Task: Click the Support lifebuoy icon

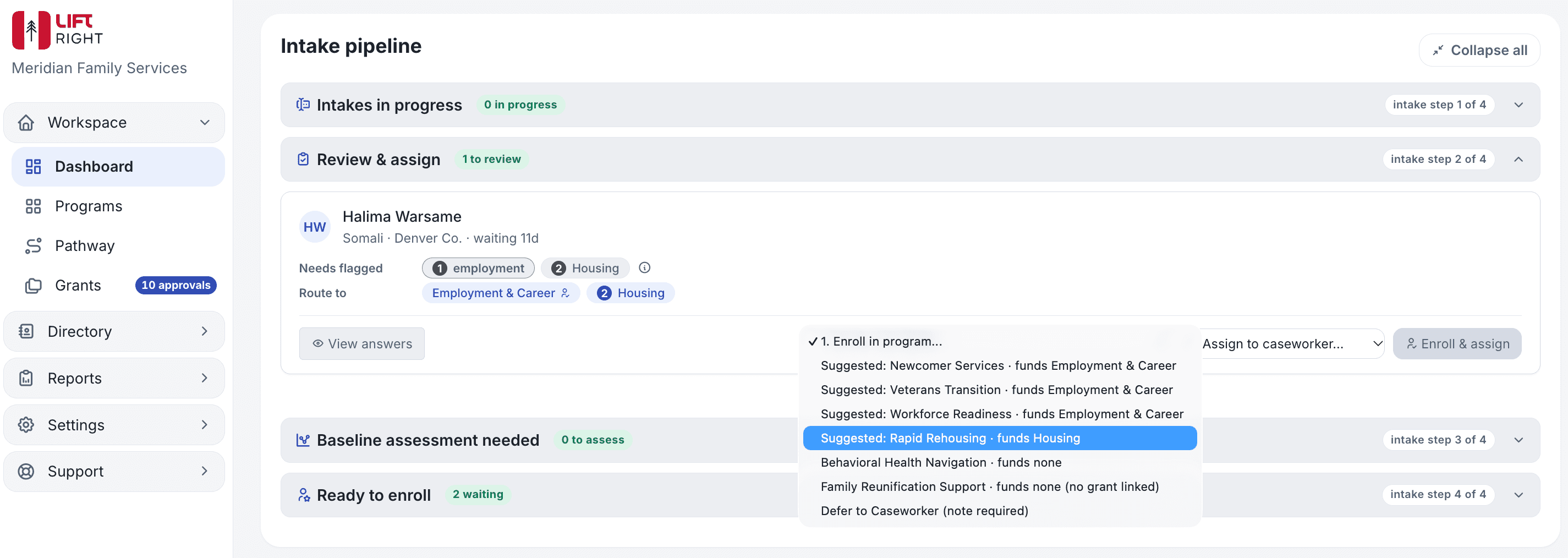Action: (26, 472)
